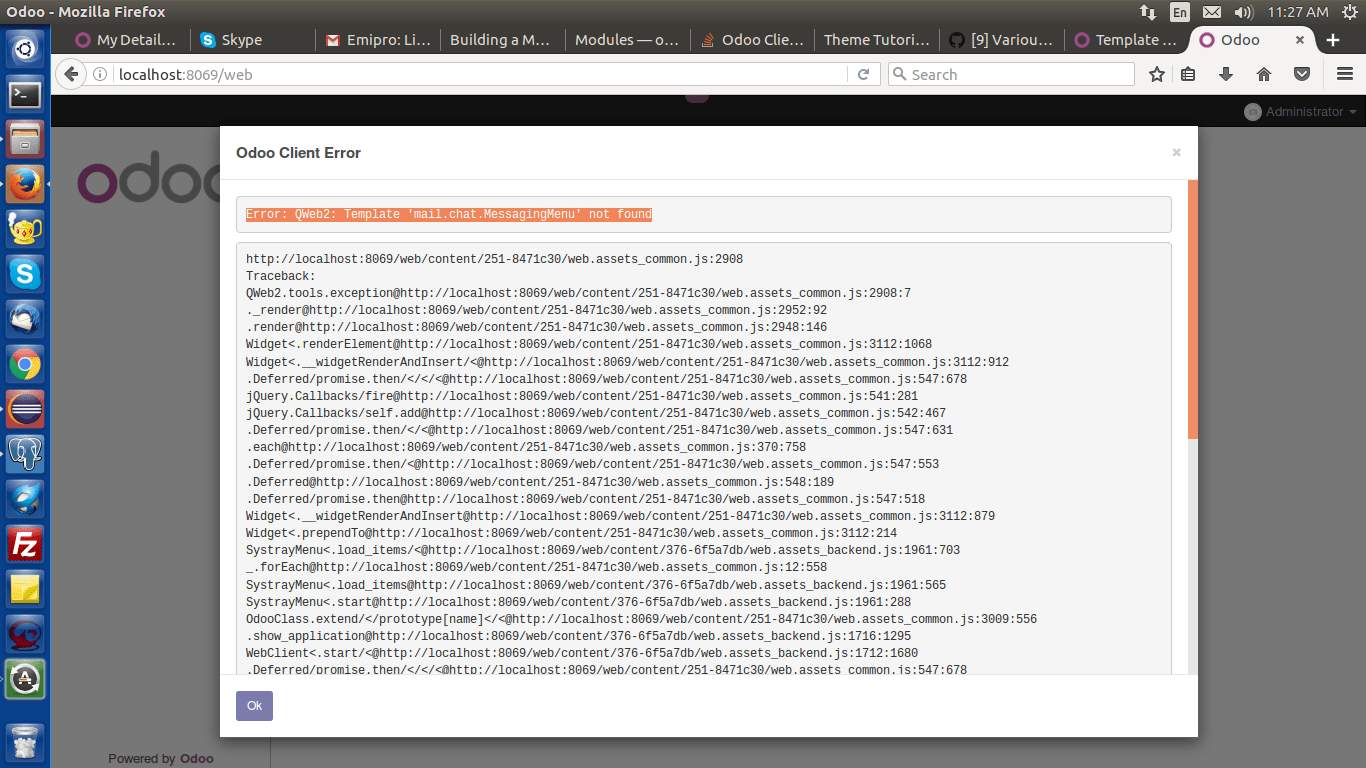Click the Powered by Odoo link
This screenshot has width=1366, height=768.
pos(161,758)
